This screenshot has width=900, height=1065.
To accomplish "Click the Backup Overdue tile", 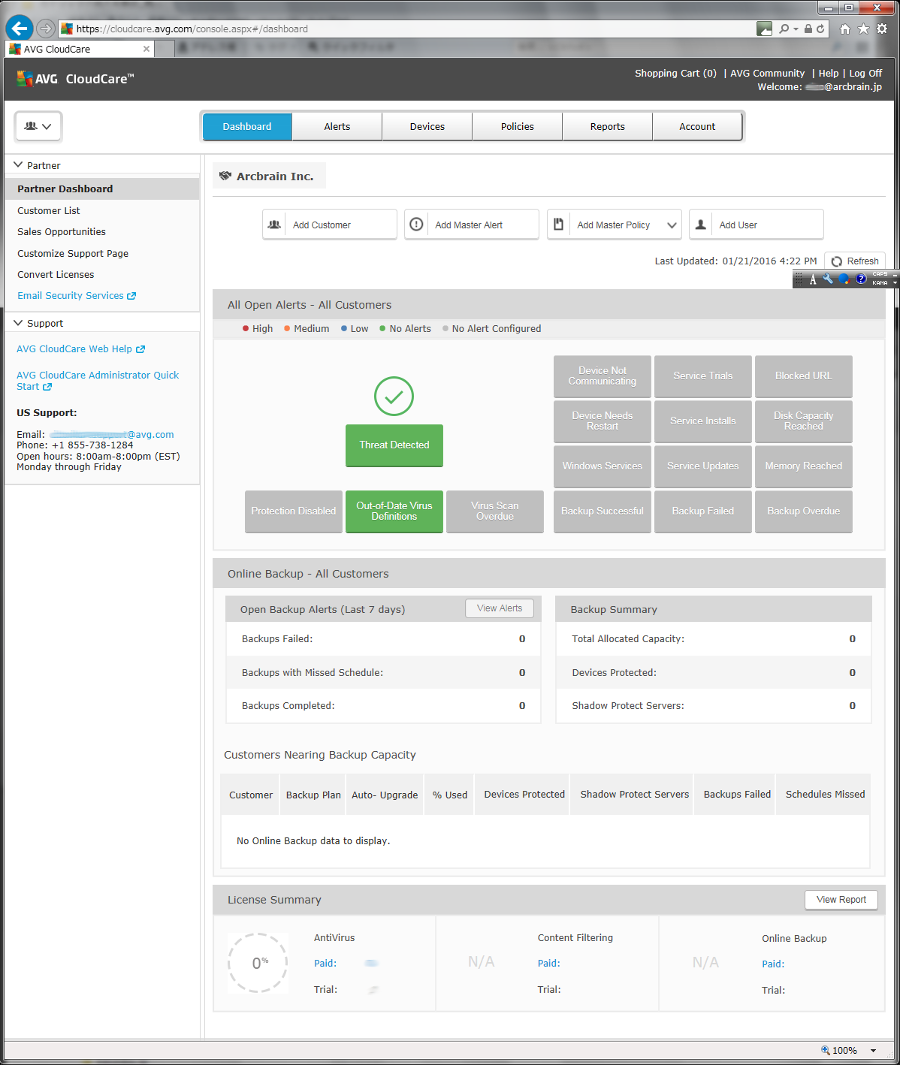I will (804, 511).
